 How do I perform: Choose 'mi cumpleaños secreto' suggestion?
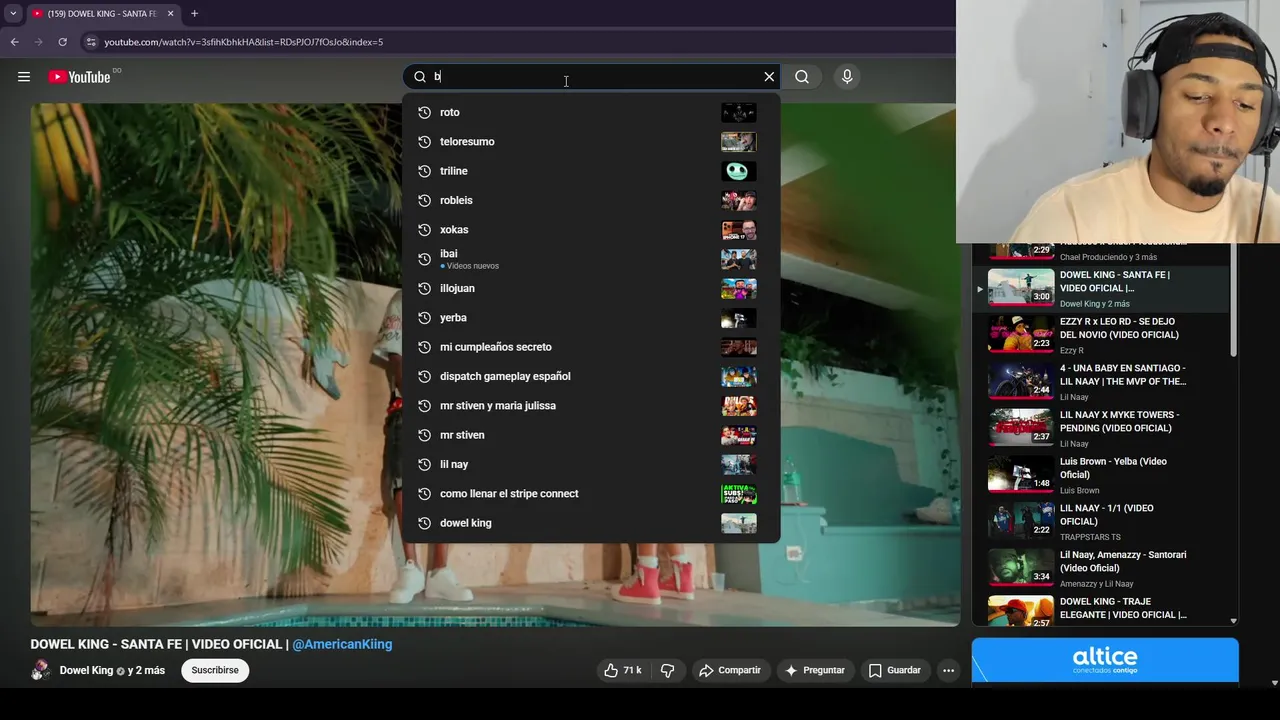(x=591, y=347)
